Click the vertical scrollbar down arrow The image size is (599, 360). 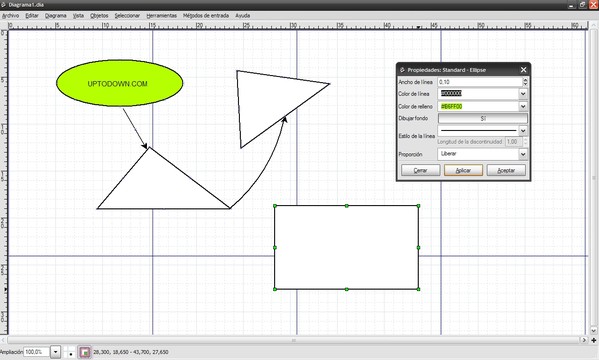[x=594, y=331]
